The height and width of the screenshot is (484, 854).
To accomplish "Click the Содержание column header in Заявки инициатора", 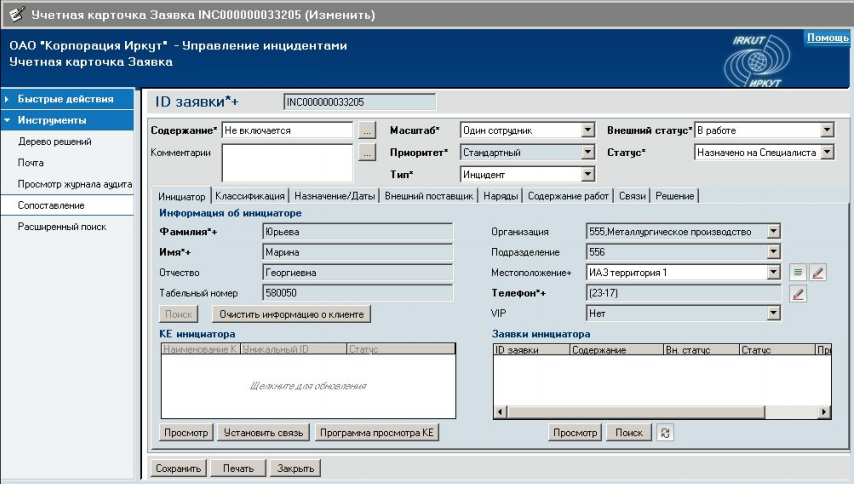I will tap(617, 350).
